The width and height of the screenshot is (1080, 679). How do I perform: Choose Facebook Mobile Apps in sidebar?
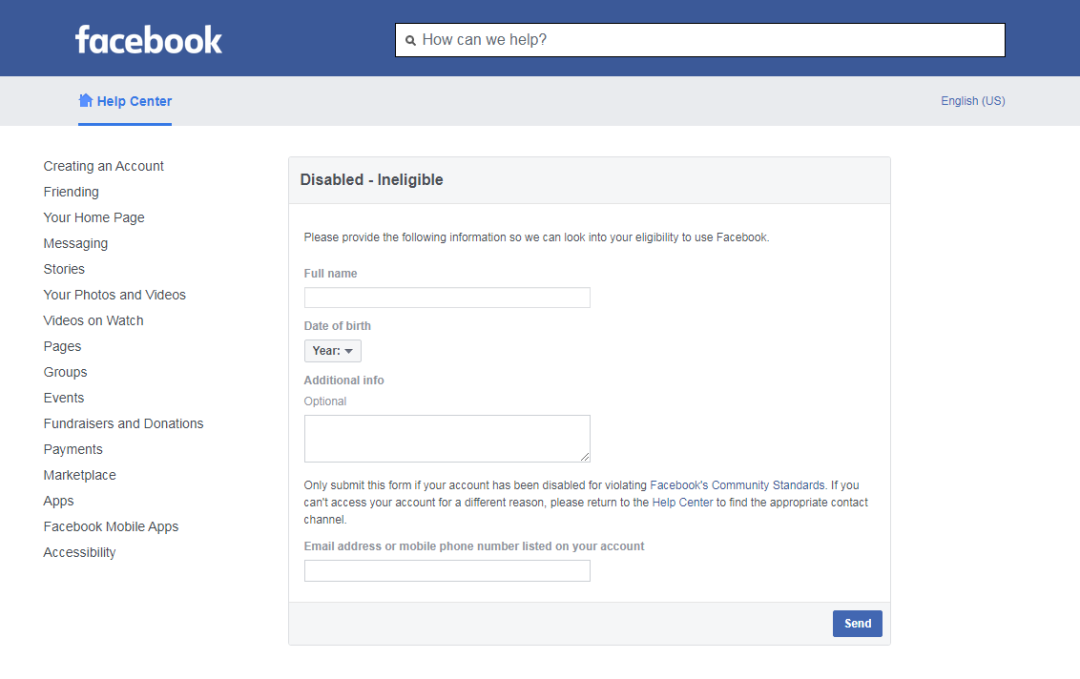pyautogui.click(x=110, y=527)
